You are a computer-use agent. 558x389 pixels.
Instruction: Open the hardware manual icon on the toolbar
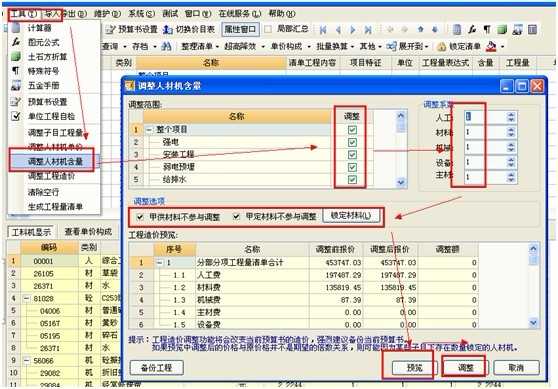[x=517, y=30]
